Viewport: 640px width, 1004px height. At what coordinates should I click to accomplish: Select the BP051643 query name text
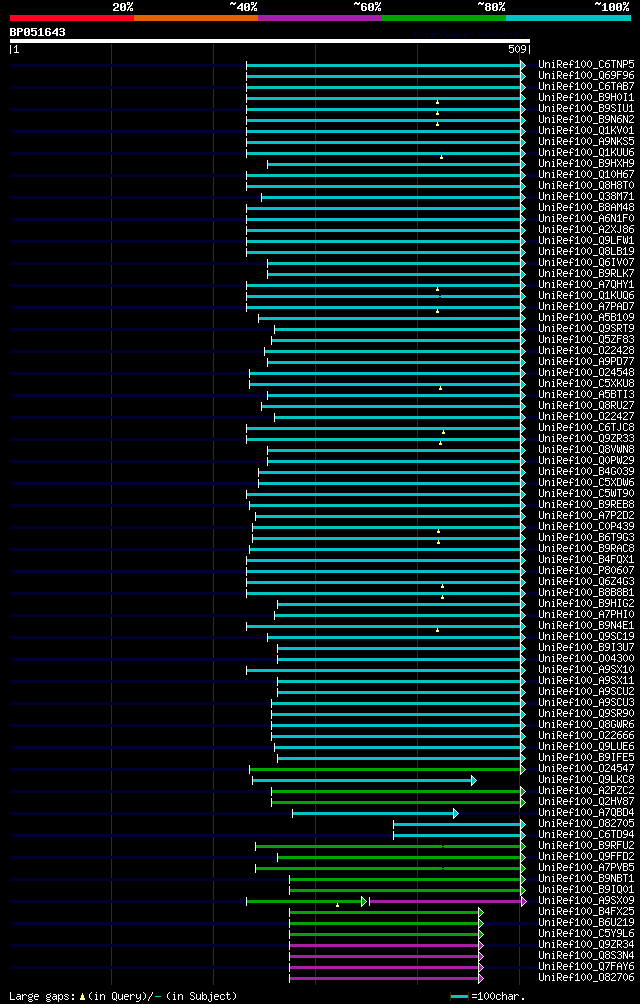pyautogui.click(x=37, y=32)
